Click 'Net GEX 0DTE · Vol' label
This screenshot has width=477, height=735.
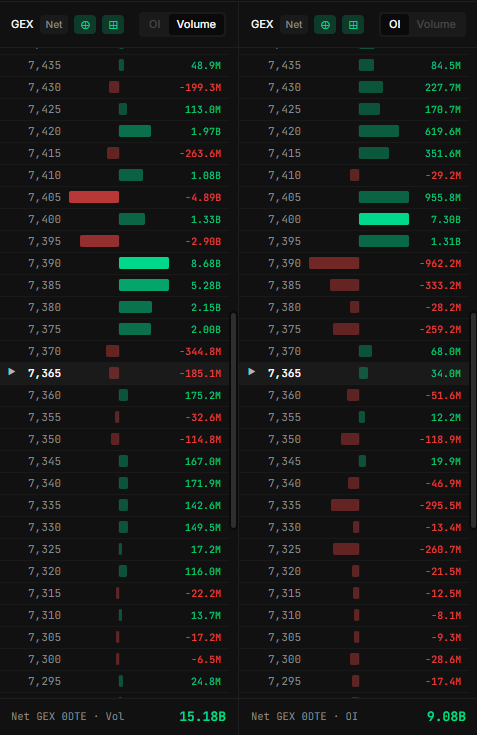[x=67, y=717]
